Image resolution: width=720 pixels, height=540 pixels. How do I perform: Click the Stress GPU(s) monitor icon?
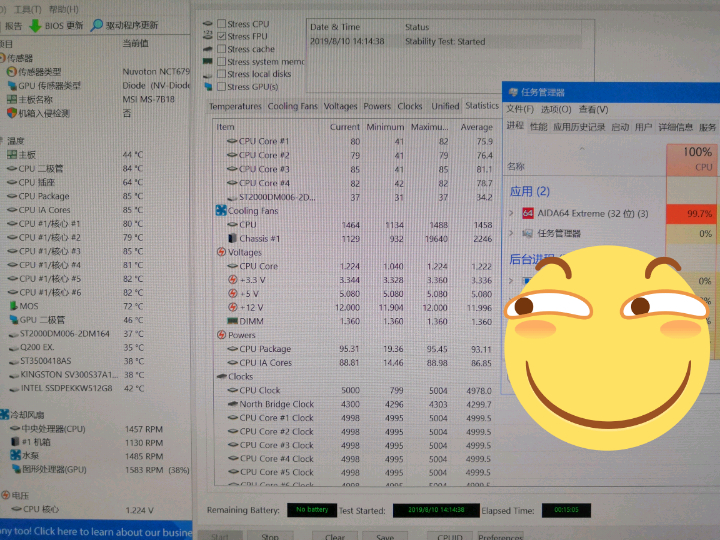[208, 86]
